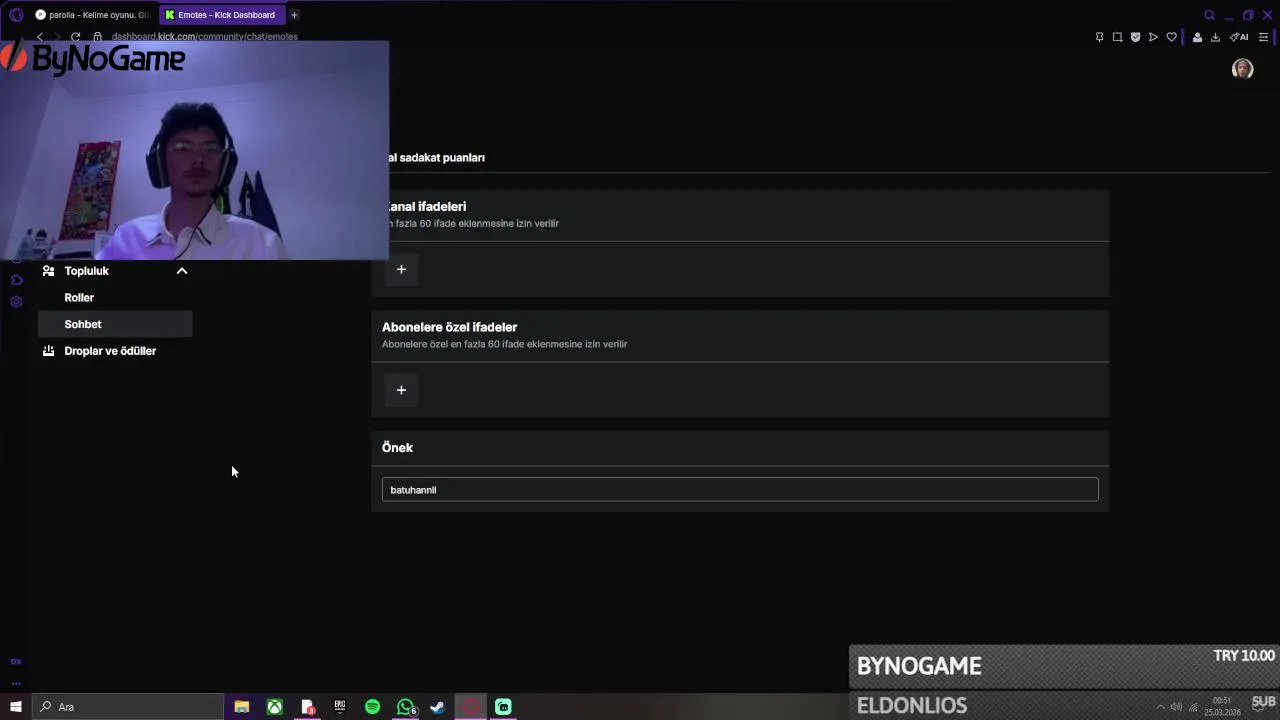
Task: Open the browser profile person icon
Action: click(1197, 37)
